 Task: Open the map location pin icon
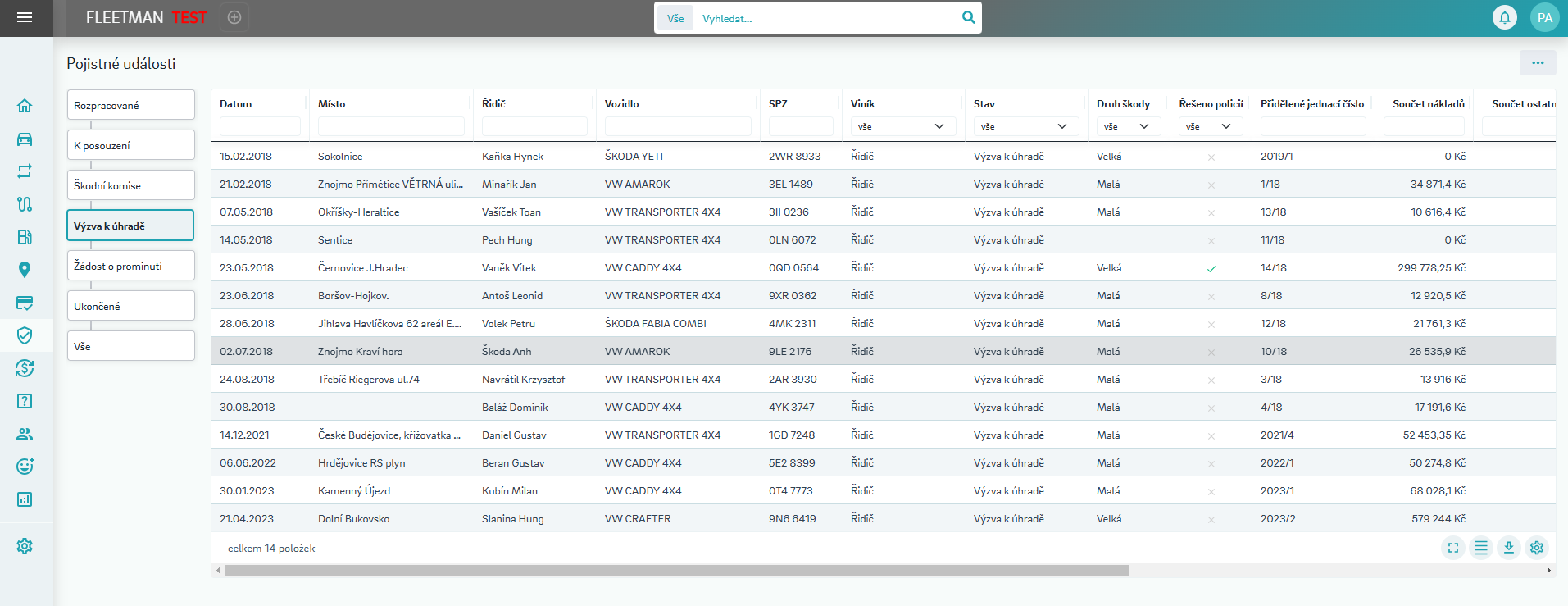25,270
